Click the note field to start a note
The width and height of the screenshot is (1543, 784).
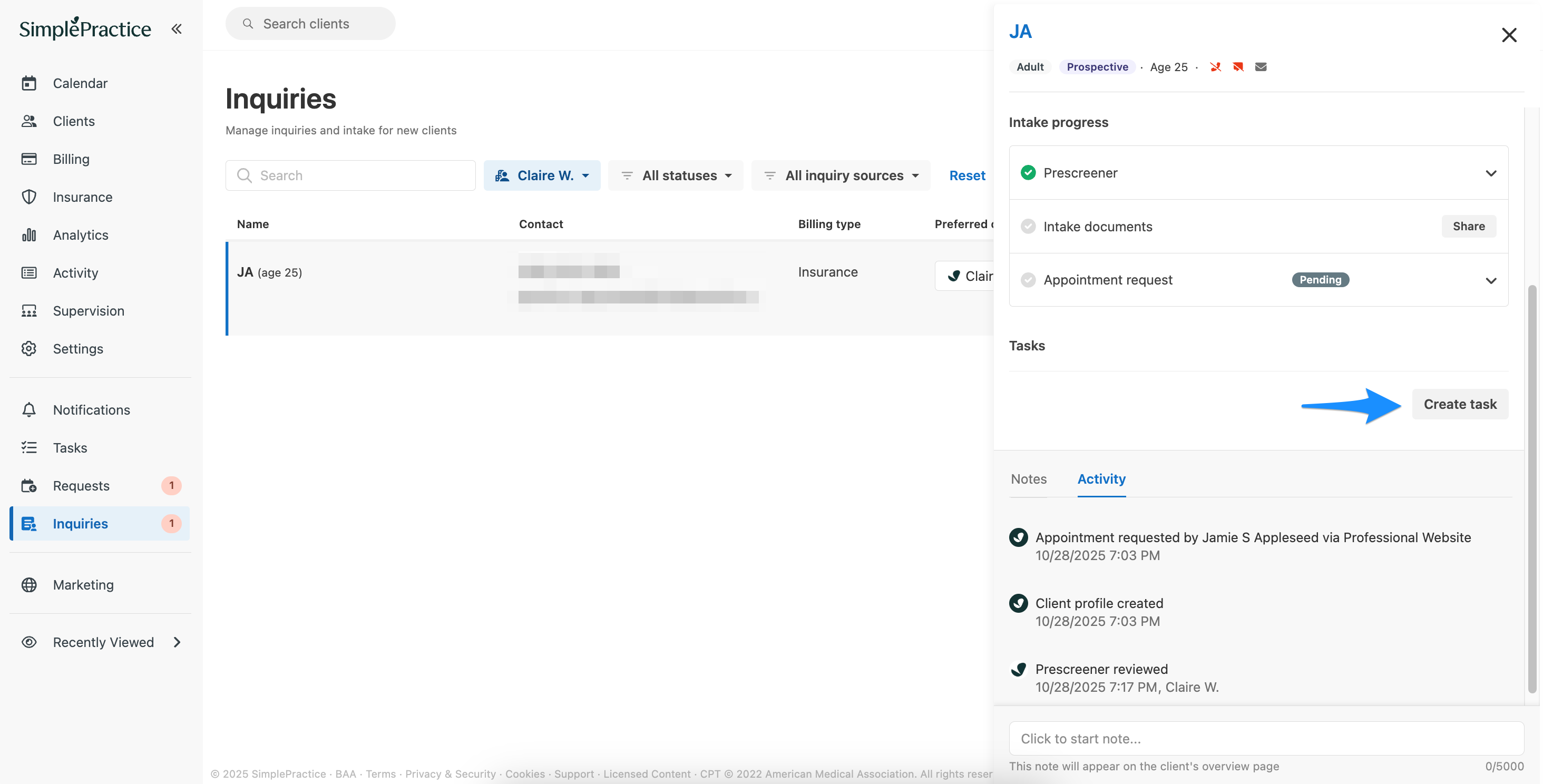tap(1266, 739)
